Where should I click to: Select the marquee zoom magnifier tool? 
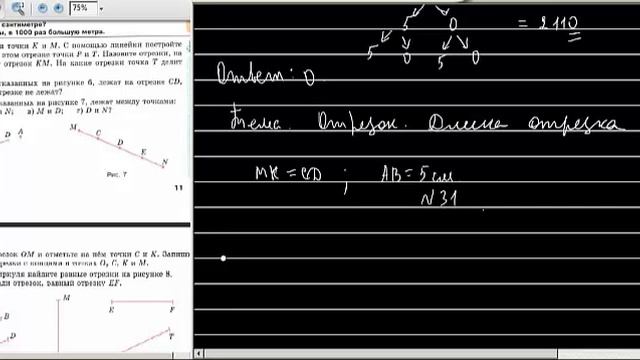(x=18, y=8)
